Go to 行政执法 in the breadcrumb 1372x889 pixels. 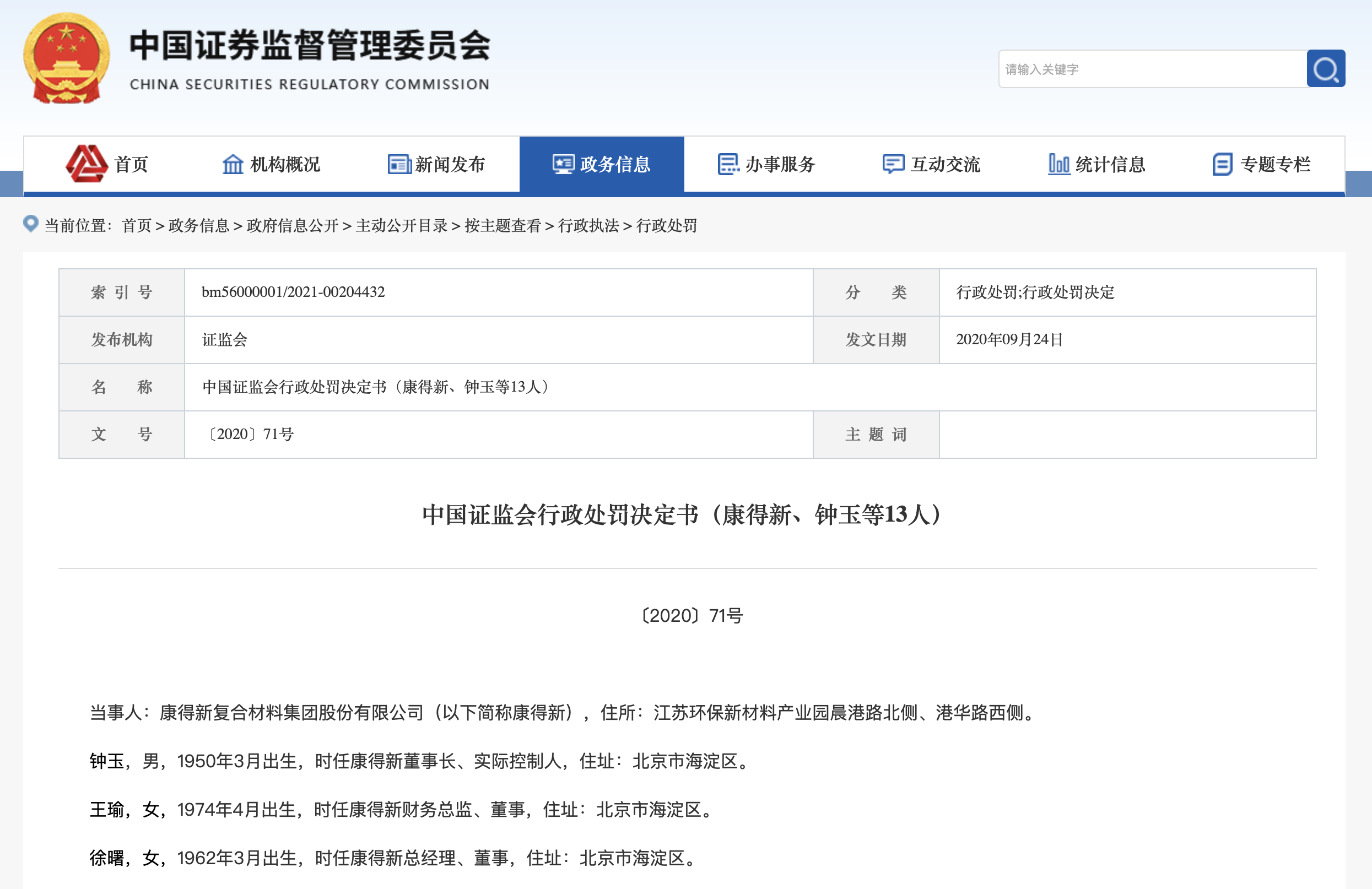pos(588,226)
